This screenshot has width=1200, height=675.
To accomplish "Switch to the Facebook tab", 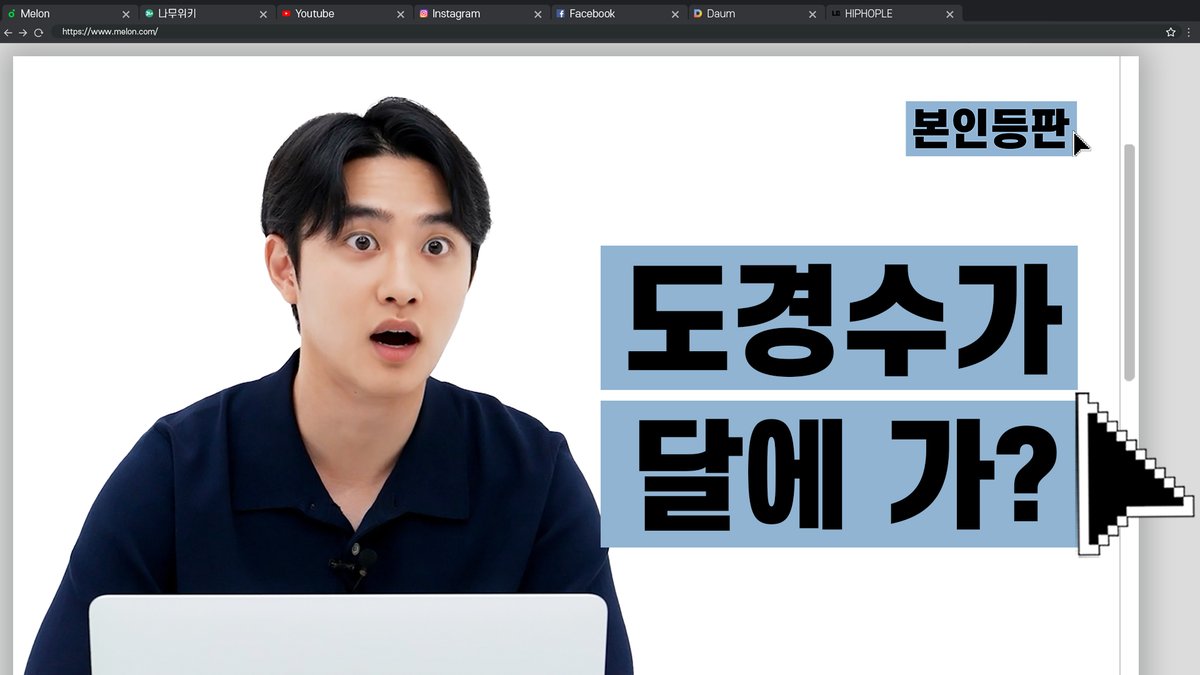I will click(x=618, y=14).
